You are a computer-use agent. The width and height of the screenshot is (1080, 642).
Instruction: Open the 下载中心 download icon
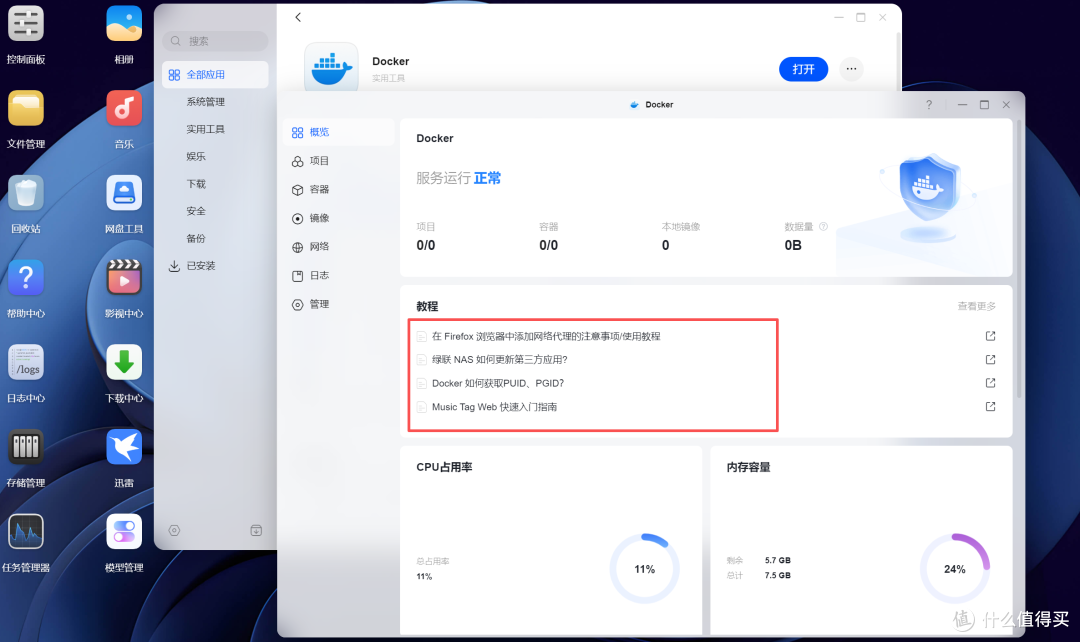(x=124, y=363)
